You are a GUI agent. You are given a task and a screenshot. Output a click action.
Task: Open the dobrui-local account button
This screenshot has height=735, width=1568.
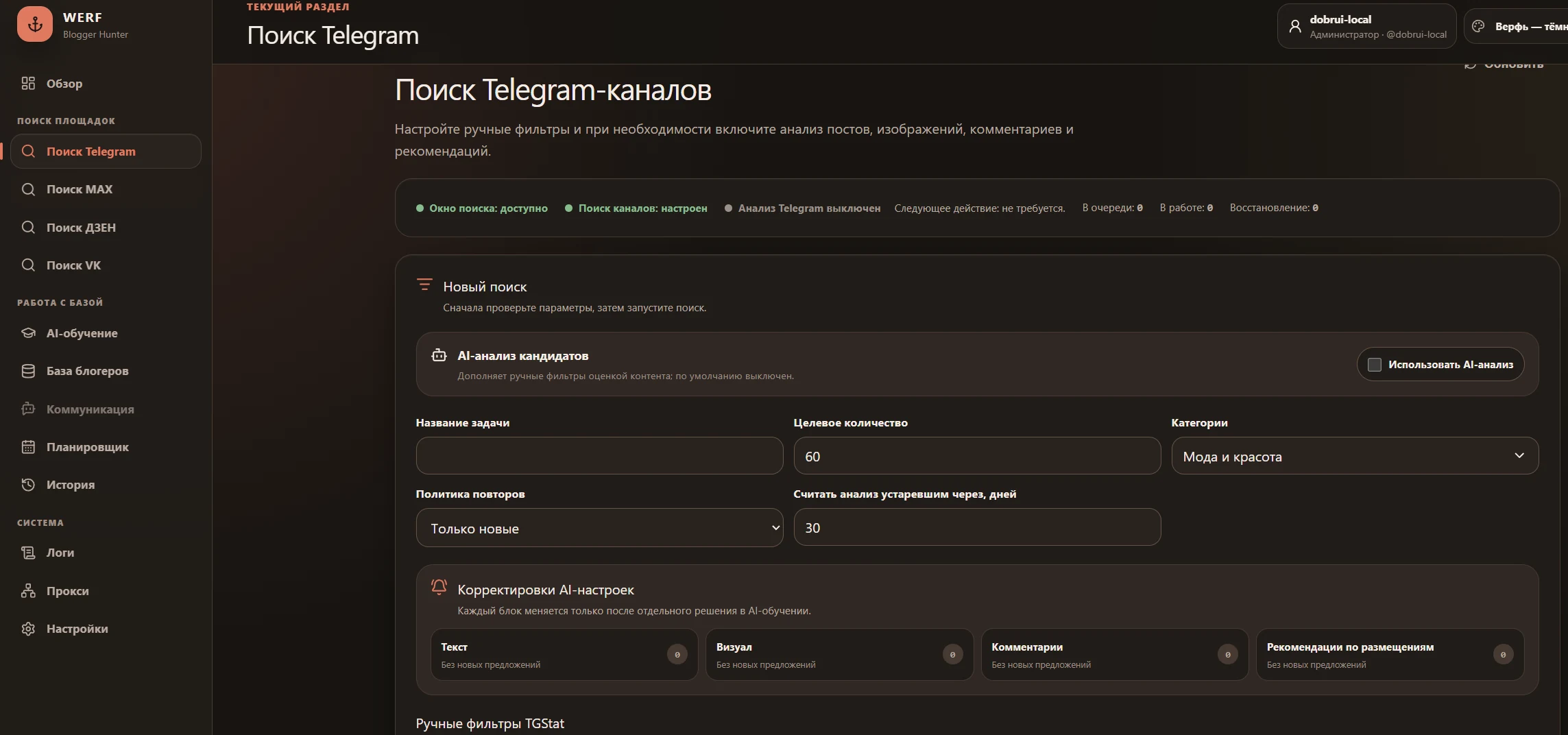(1366, 26)
